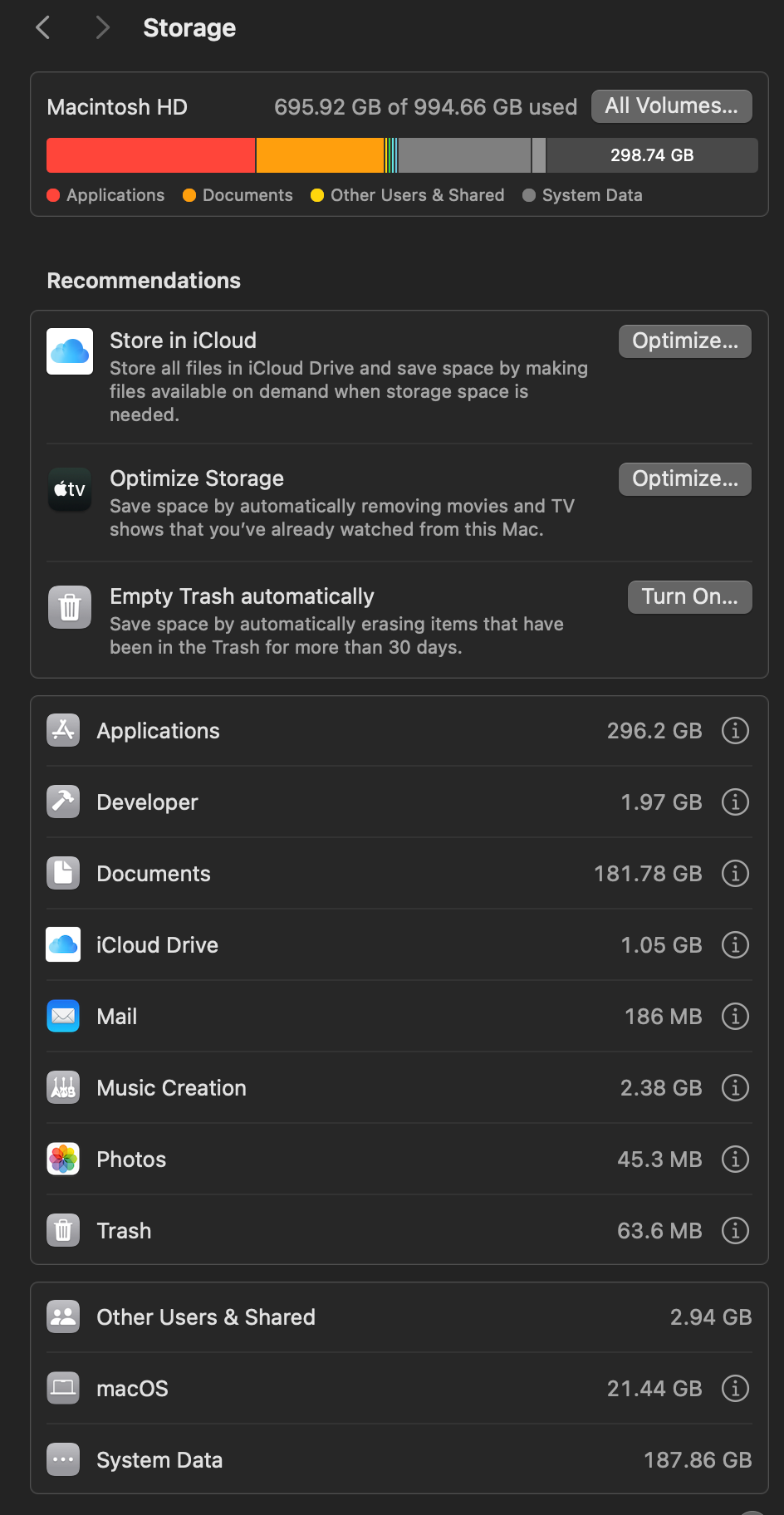
Task: Click the 45.3 MB Photos size
Action: [659, 1160]
